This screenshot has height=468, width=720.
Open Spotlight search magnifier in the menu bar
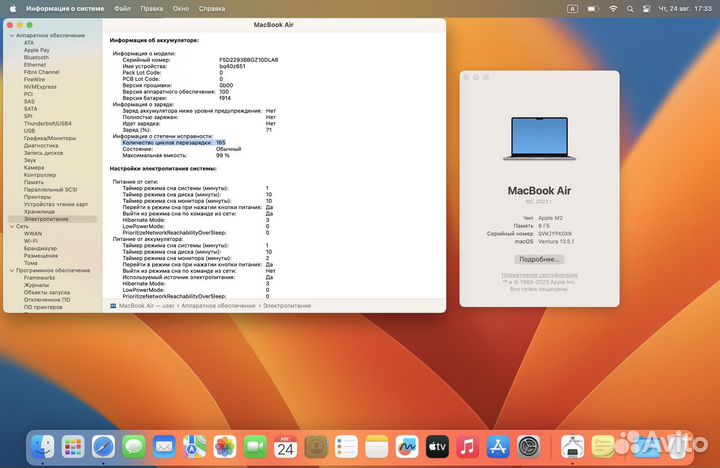tap(630, 8)
